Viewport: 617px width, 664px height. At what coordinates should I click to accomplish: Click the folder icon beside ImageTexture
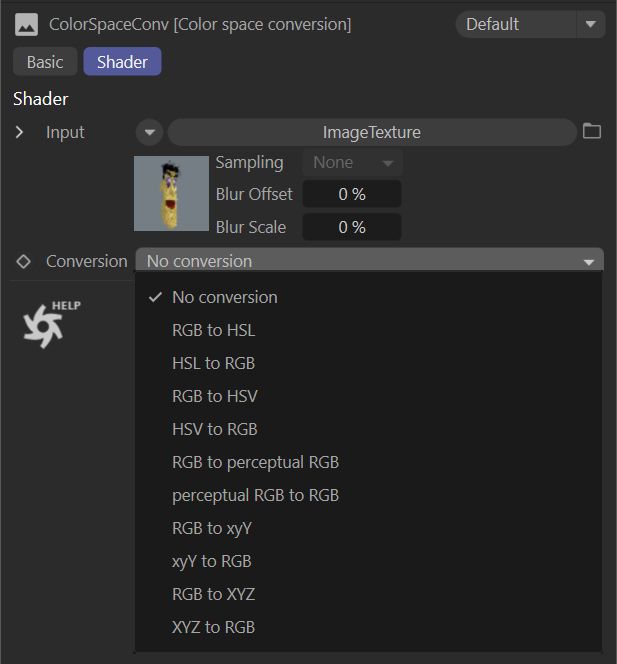click(x=592, y=131)
